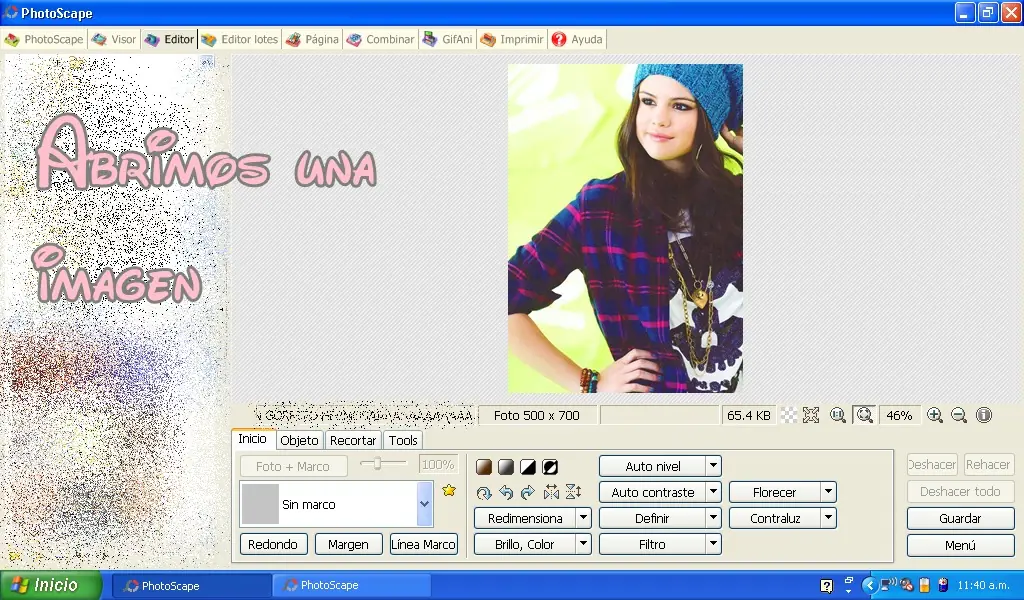Expand the Definir dropdown arrow
1024x600 pixels.
click(x=713, y=518)
